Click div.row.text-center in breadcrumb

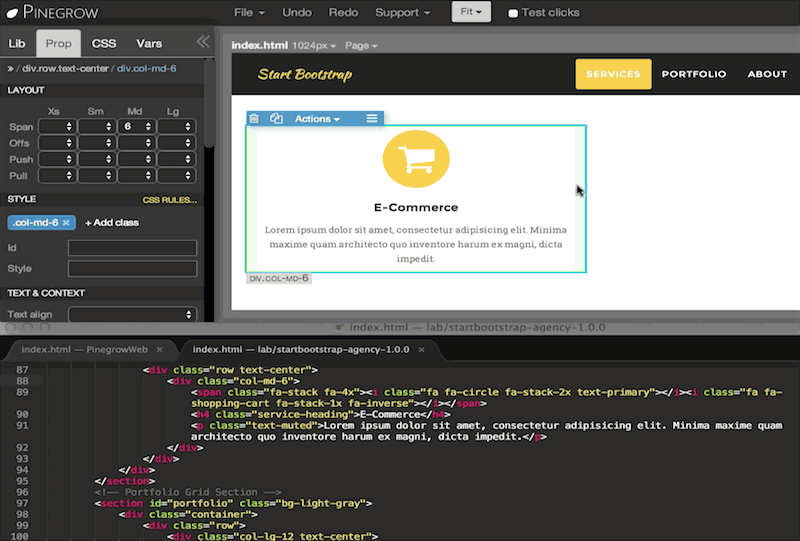pyautogui.click(x=65, y=68)
